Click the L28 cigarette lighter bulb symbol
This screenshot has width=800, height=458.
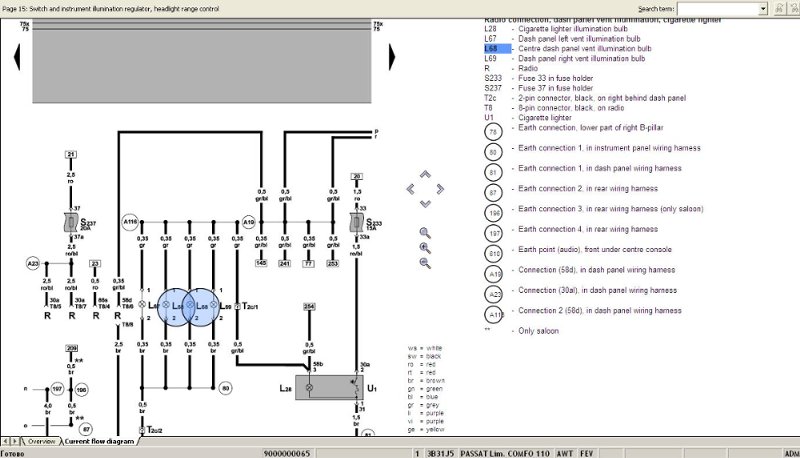[x=309, y=388]
